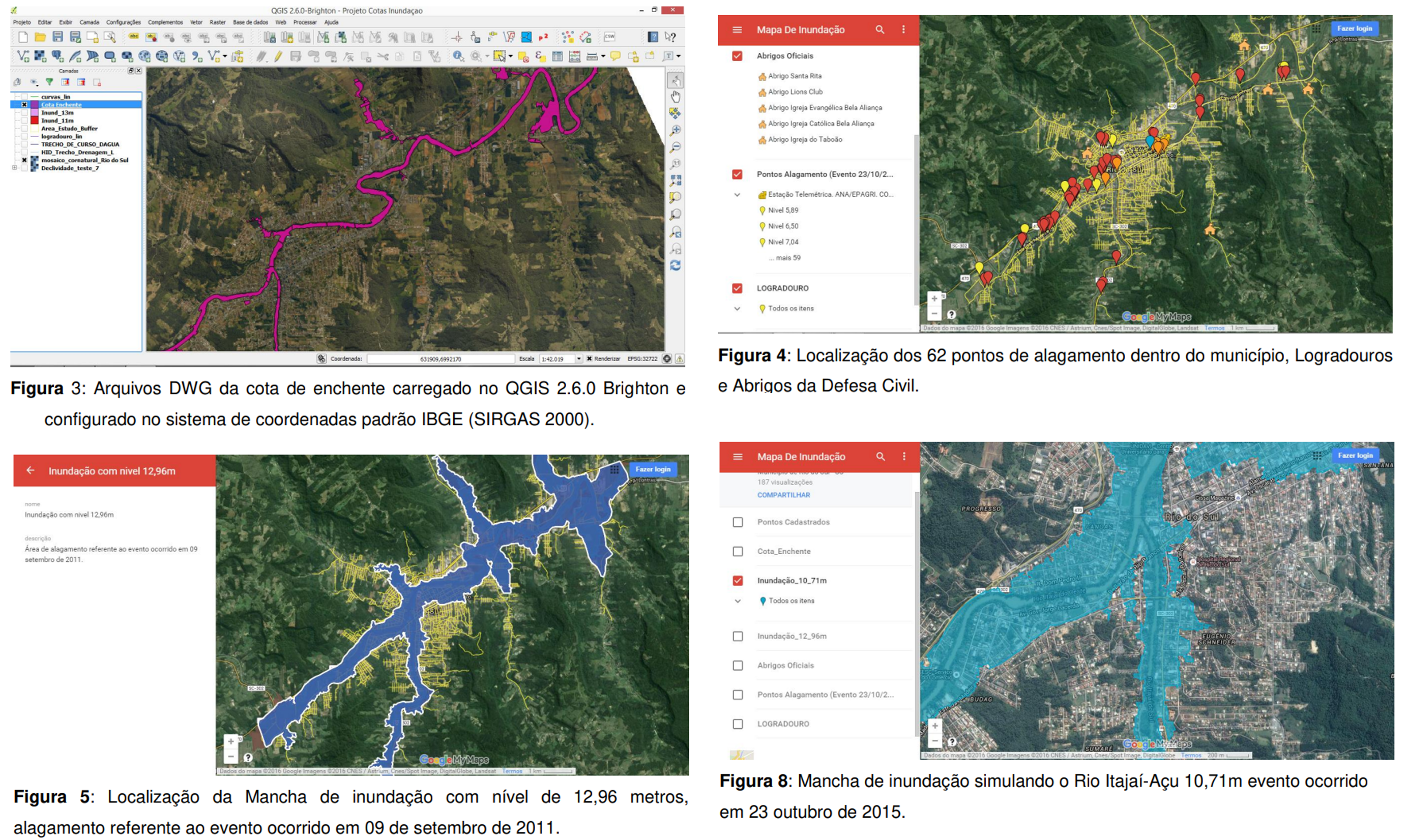The image size is (1407, 840).
Task: Open the Open Field Calculator-adjacent attribute table icon
Action: pyautogui.click(x=558, y=56)
